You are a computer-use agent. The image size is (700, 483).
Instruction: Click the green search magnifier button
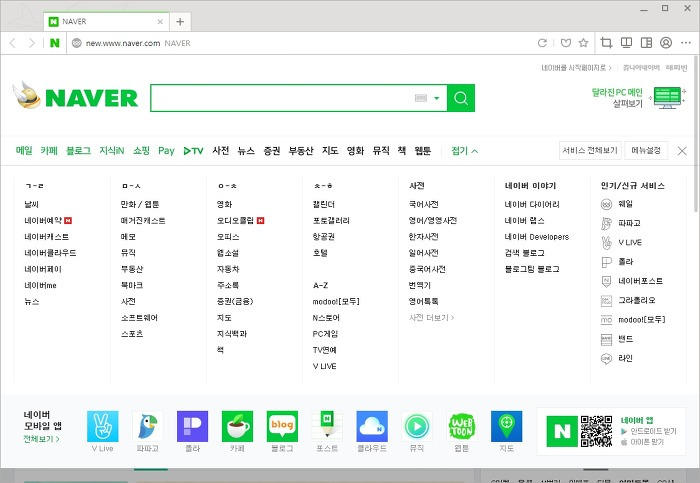click(x=461, y=98)
